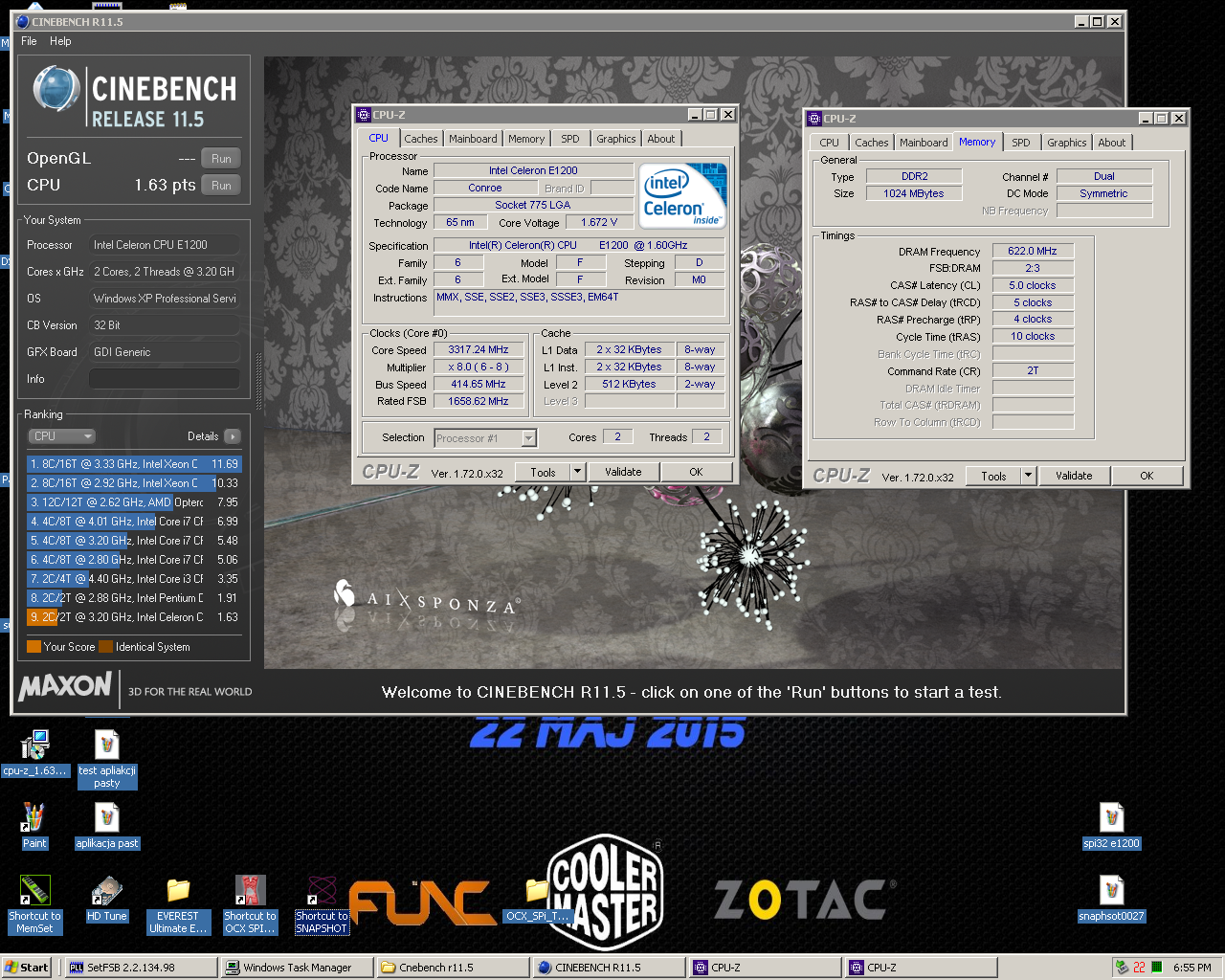1225x980 pixels.
Task: Click the Cinebench sphere logo icon
Action: tap(56, 89)
